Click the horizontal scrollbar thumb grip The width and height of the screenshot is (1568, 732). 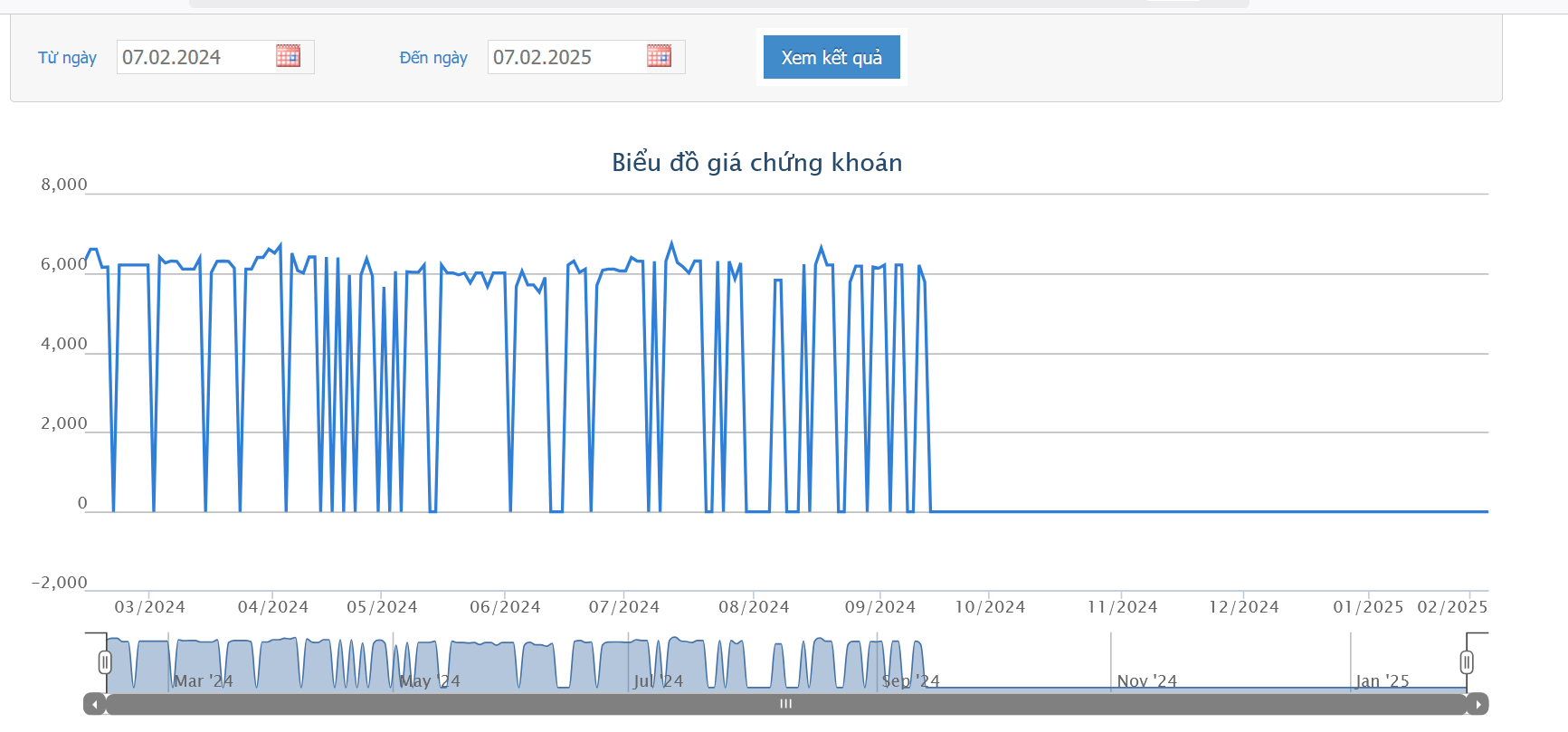[x=785, y=704]
